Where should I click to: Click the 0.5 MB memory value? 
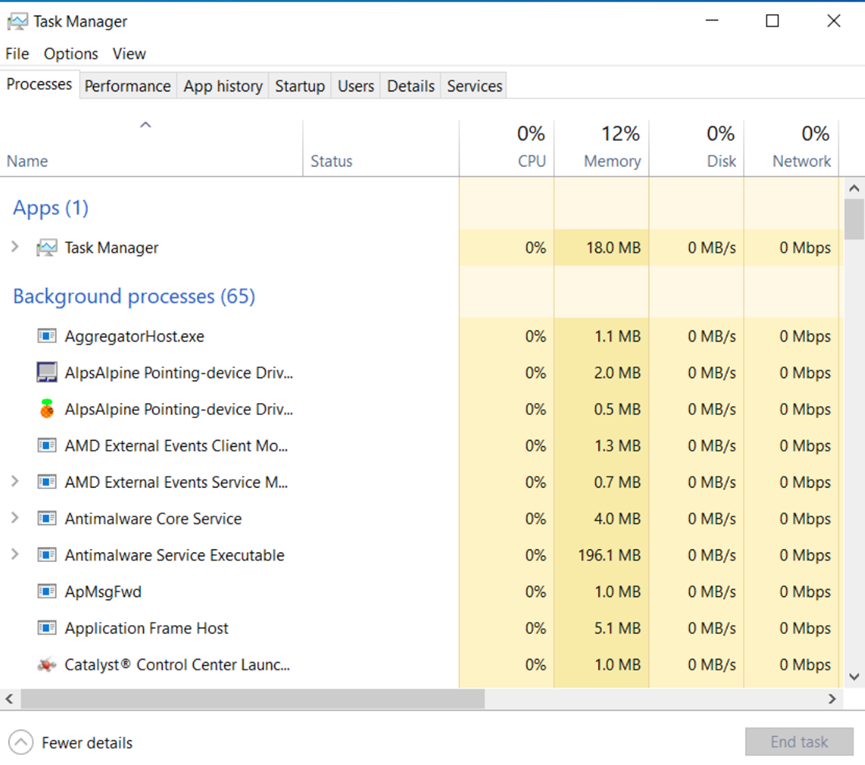tap(617, 409)
